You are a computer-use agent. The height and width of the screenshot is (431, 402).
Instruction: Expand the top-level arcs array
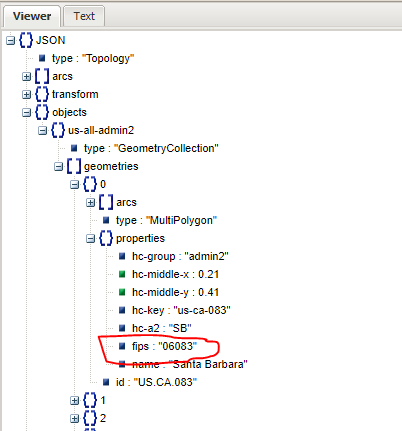point(27,77)
